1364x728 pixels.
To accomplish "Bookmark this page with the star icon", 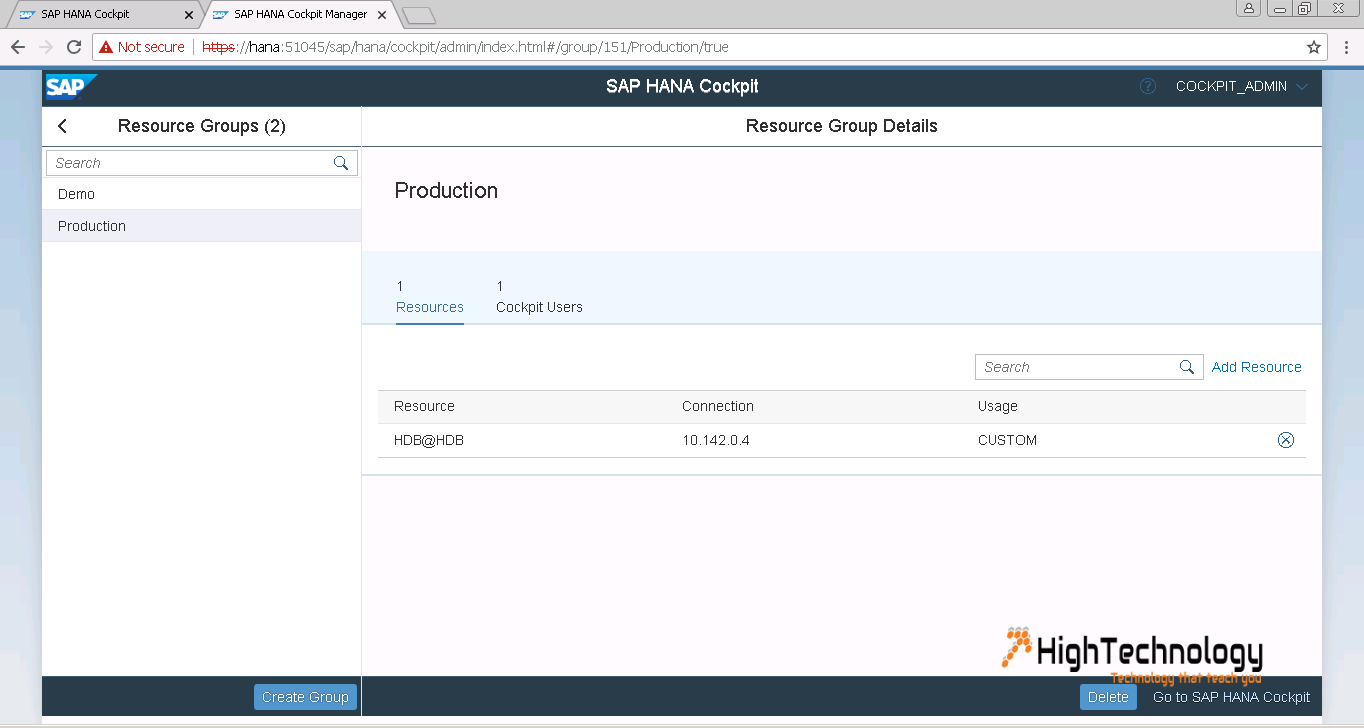I will coord(1314,47).
